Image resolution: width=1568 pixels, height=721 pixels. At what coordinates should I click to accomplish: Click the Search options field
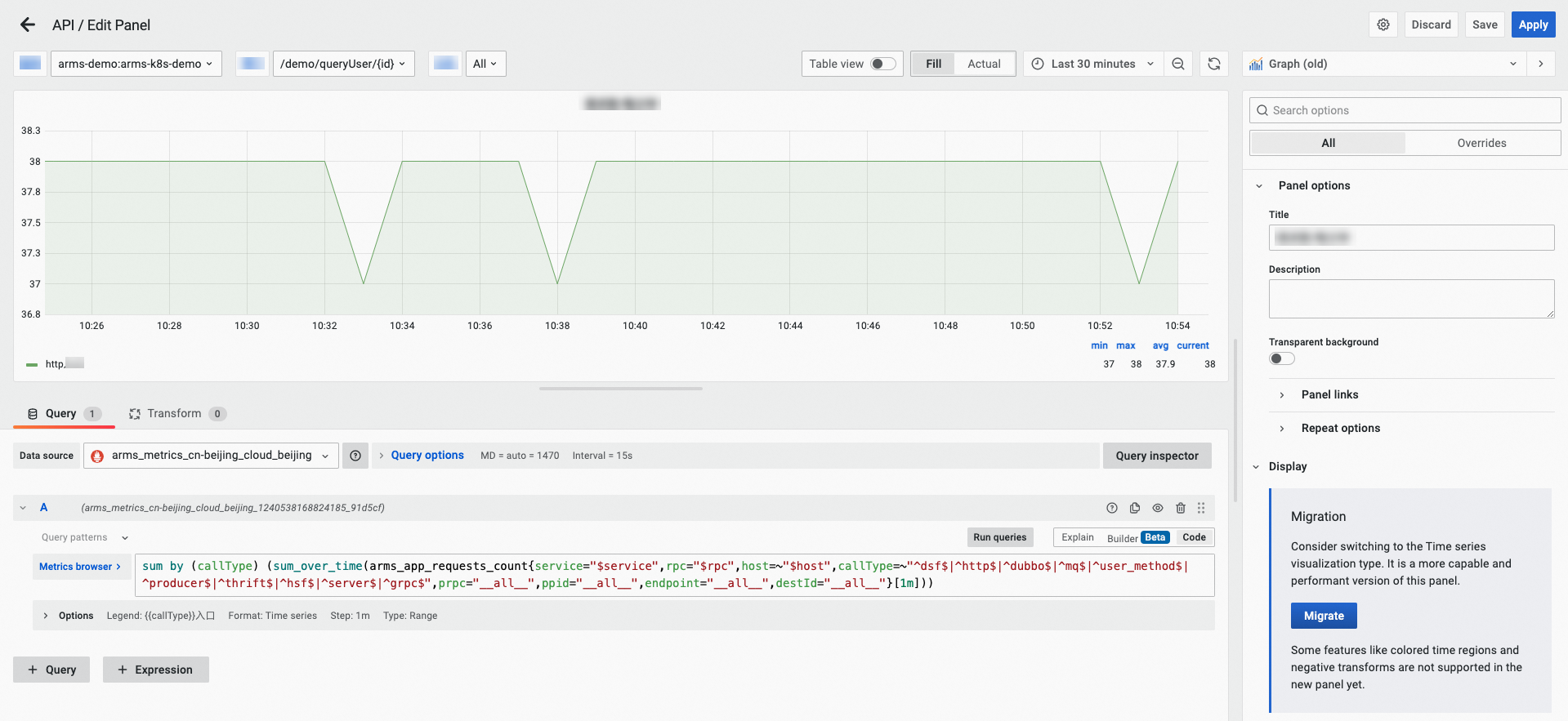[x=1405, y=110]
